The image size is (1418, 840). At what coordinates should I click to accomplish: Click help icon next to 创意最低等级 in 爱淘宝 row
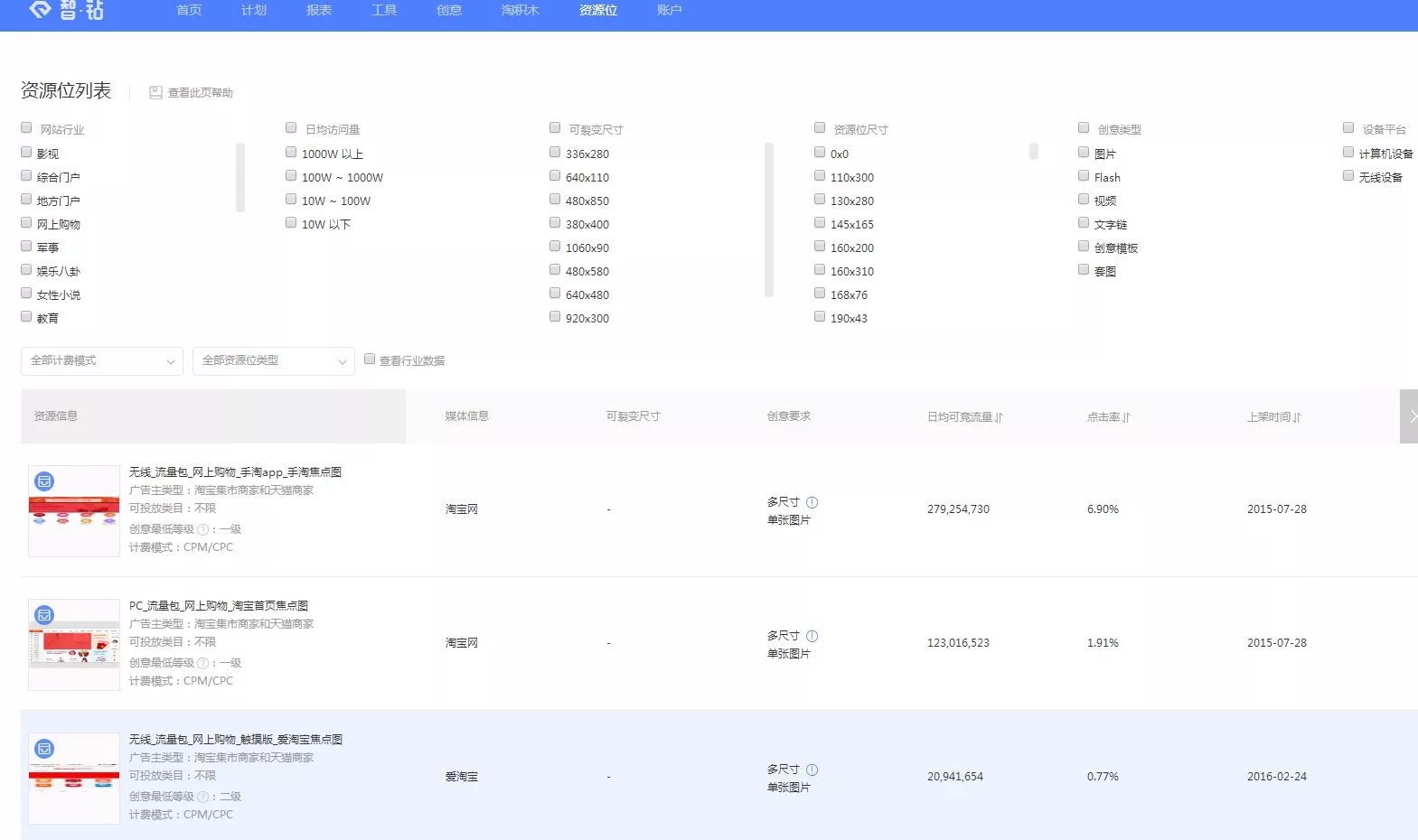(x=202, y=797)
